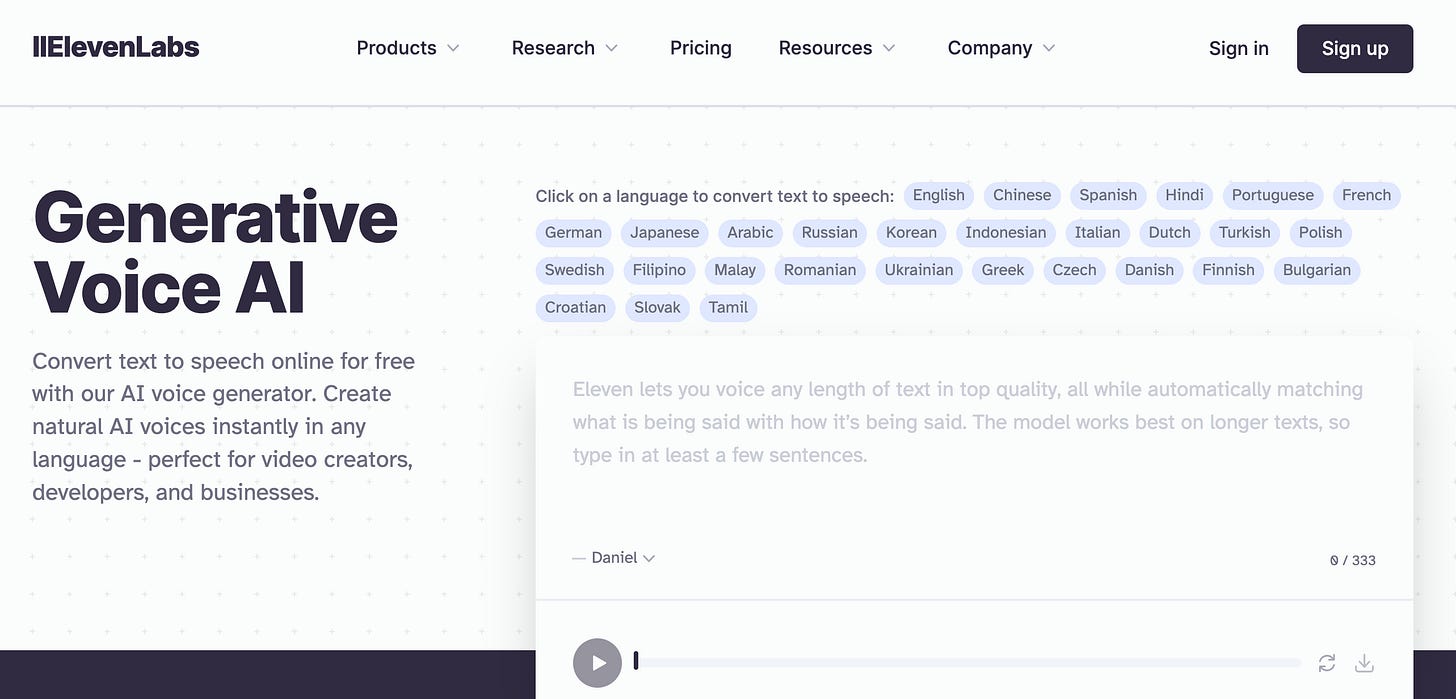The height and width of the screenshot is (699, 1456).
Task: Go to the Pricing page
Action: (701, 48)
